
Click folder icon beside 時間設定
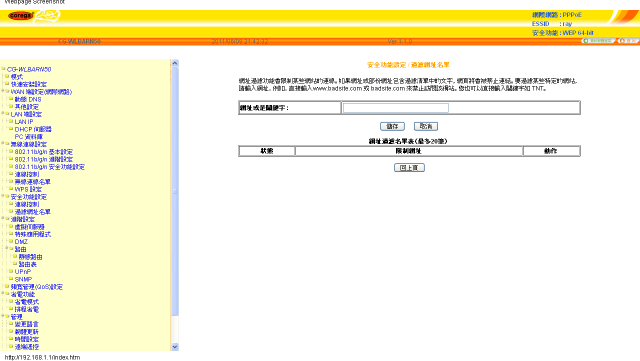pyautogui.click(x=11, y=339)
